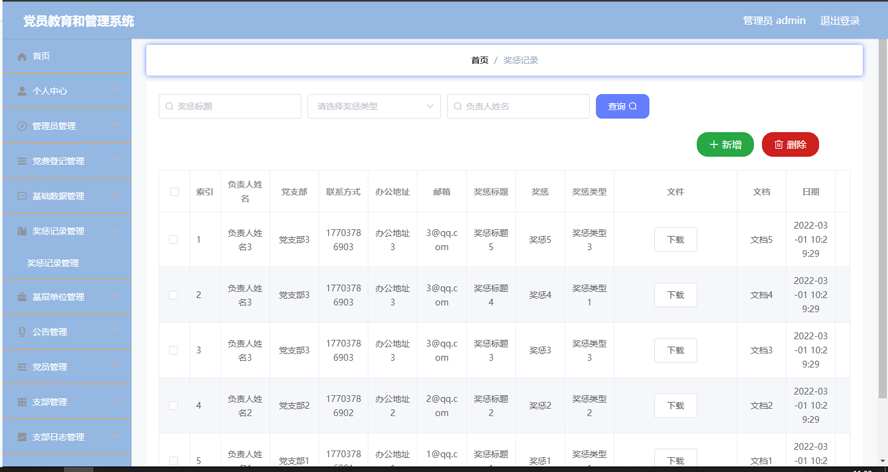The height and width of the screenshot is (472, 888).
Task: Expand 管理员管理 using its chevron
Action: click(116, 126)
